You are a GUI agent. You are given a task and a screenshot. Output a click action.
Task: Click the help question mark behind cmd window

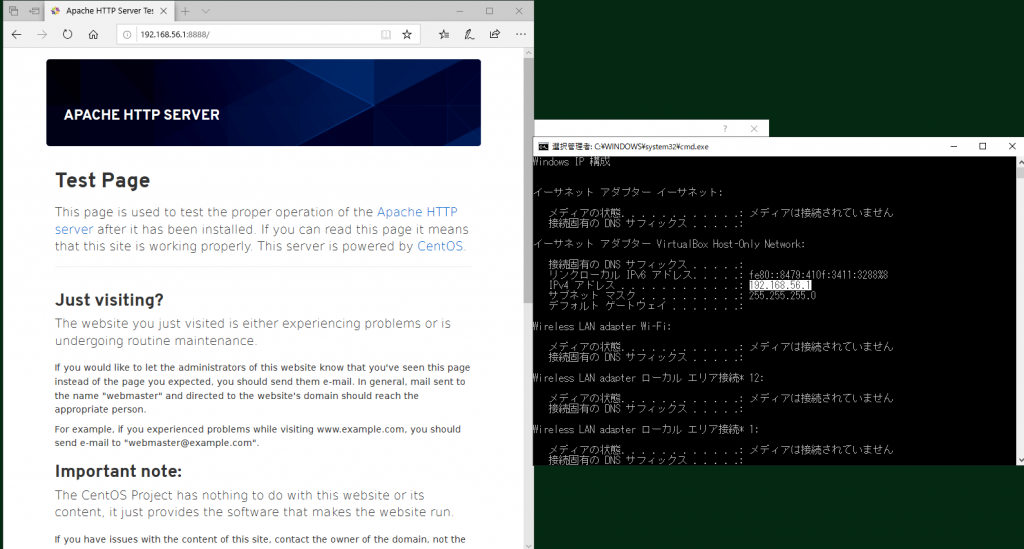click(725, 129)
